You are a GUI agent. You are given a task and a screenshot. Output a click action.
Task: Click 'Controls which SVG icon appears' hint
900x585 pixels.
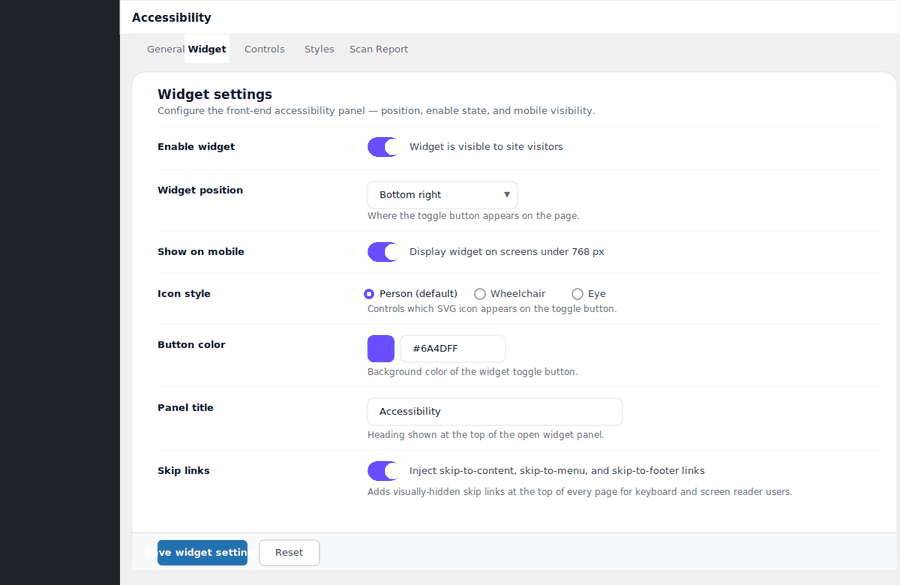492,309
